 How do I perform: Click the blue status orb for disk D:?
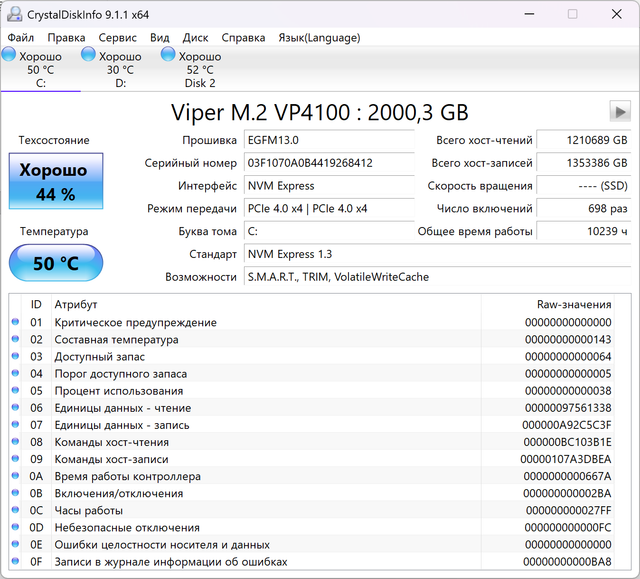coord(88,54)
